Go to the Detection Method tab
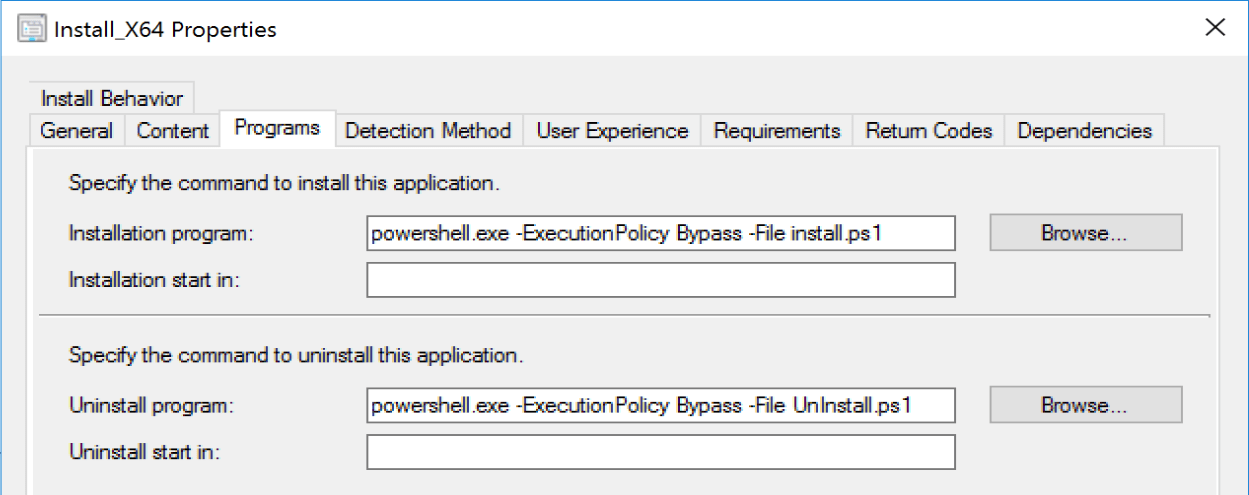The image size is (1249, 495). tap(427, 131)
